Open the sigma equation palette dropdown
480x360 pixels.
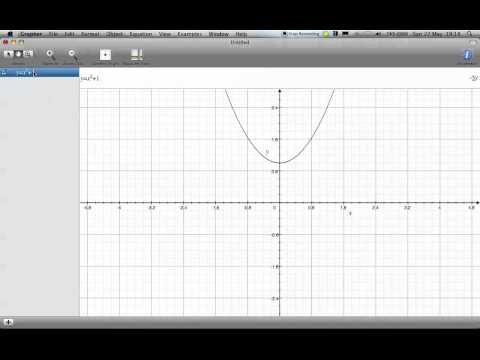tap(474, 78)
